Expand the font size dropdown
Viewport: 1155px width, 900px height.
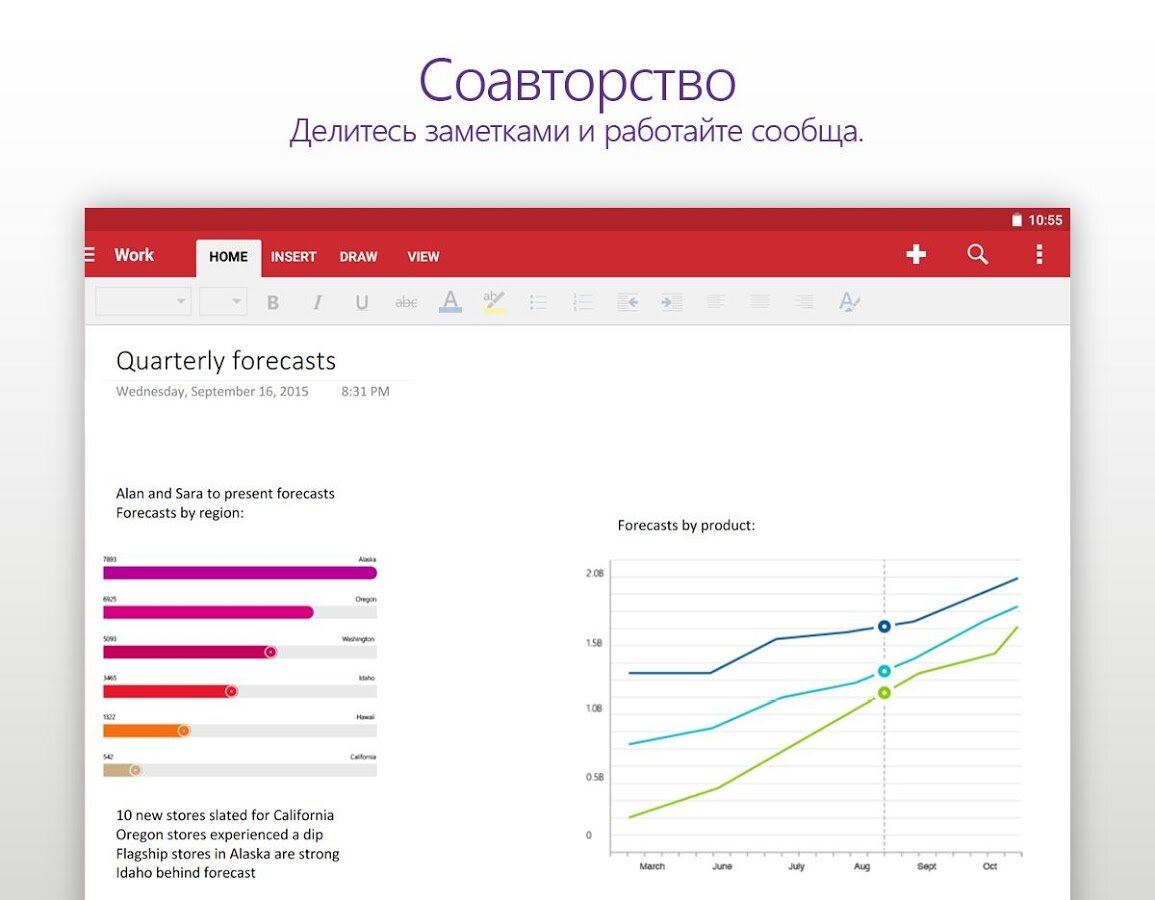click(x=223, y=301)
